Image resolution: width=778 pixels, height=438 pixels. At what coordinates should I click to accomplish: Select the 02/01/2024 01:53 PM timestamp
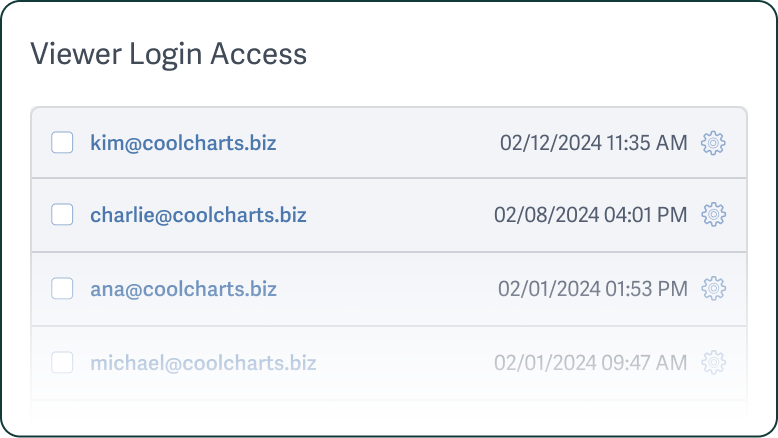tap(592, 289)
